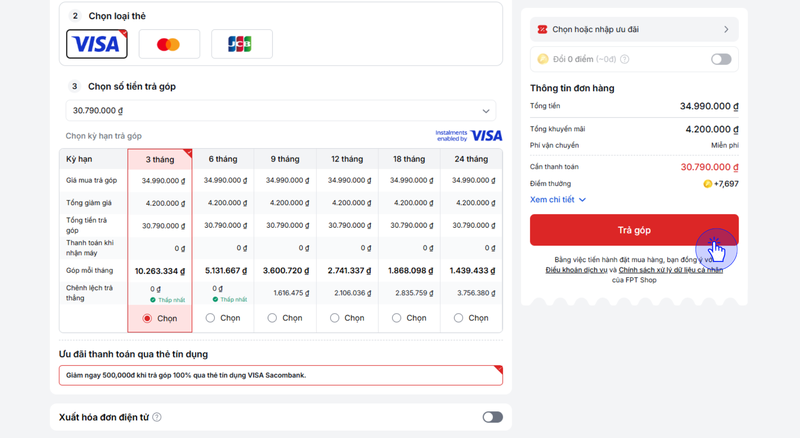
Task: Select the Mastercard card type
Action: pos(169,44)
